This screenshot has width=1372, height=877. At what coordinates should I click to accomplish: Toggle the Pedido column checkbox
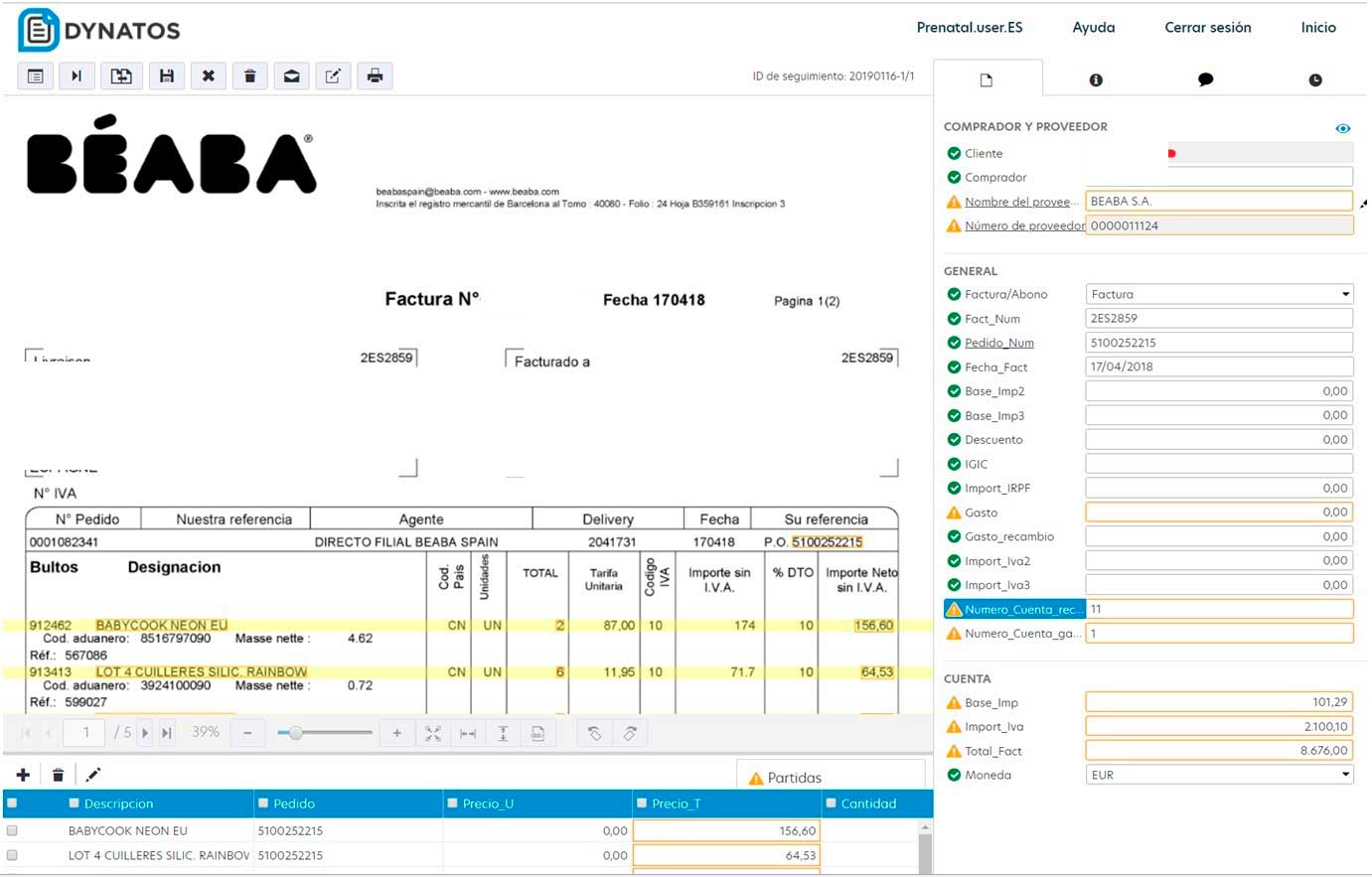pyautogui.click(x=263, y=803)
